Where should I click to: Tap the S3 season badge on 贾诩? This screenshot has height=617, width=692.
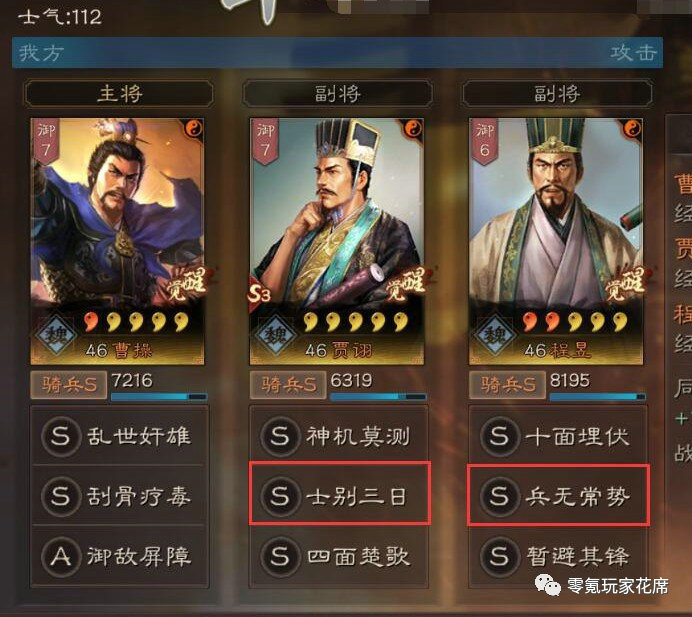(x=260, y=293)
